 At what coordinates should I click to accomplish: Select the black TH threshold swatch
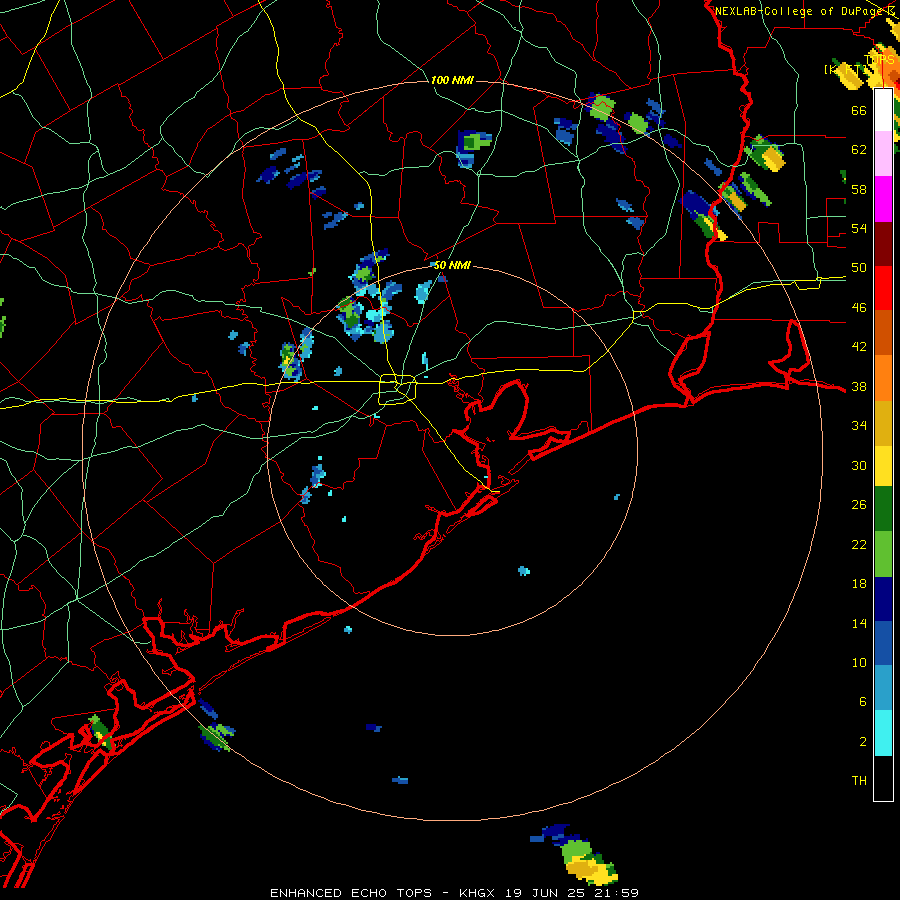click(883, 778)
